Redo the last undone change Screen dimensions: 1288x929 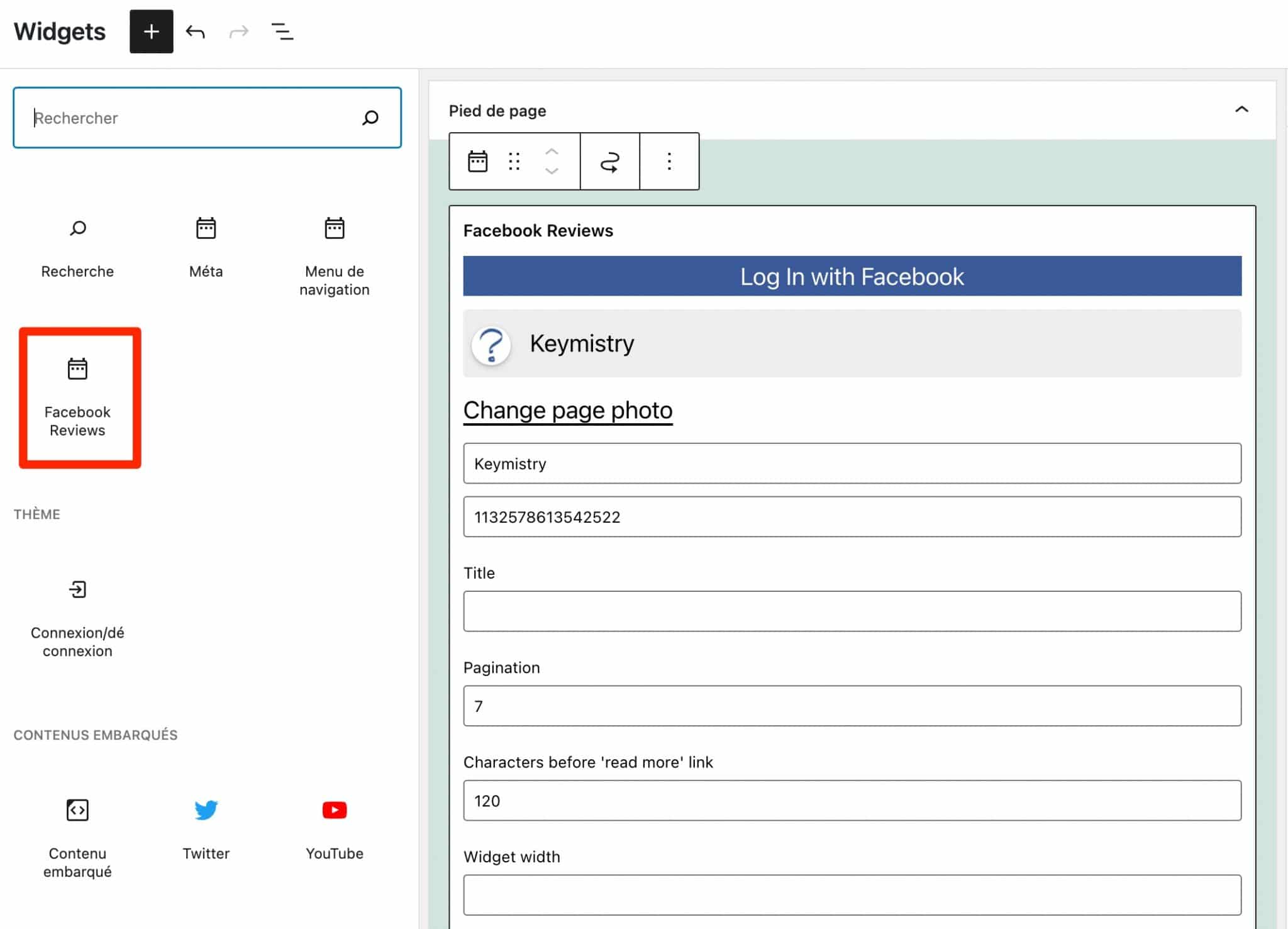239,31
